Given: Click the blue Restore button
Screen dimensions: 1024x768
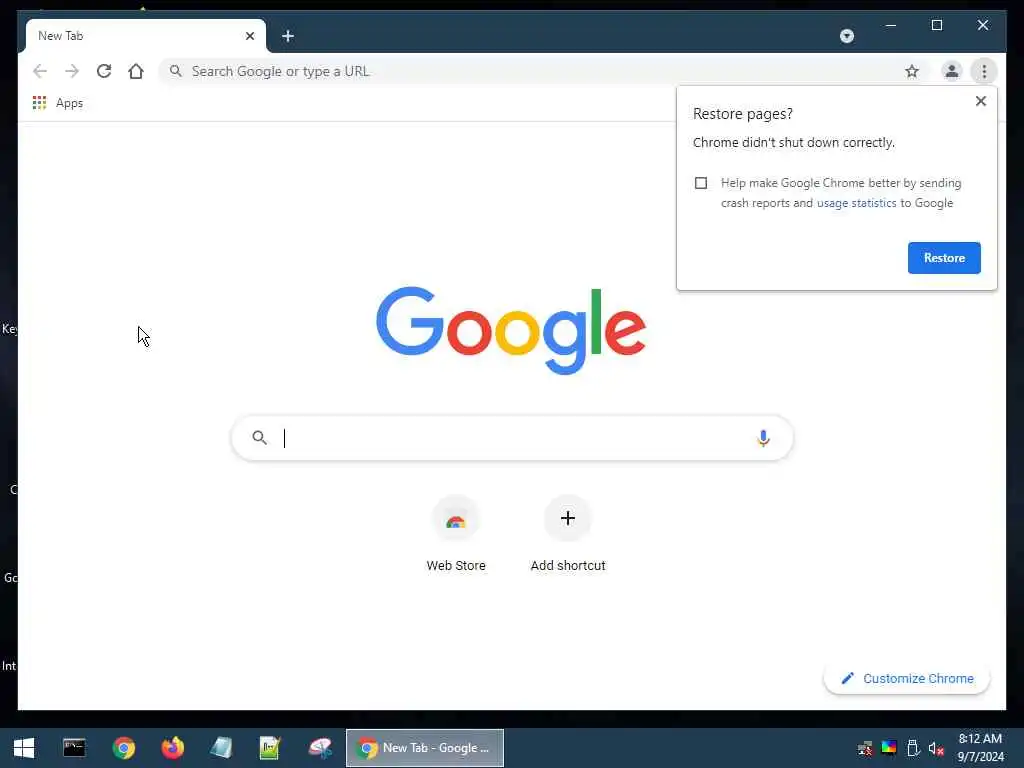Looking at the screenshot, I should coord(944,258).
